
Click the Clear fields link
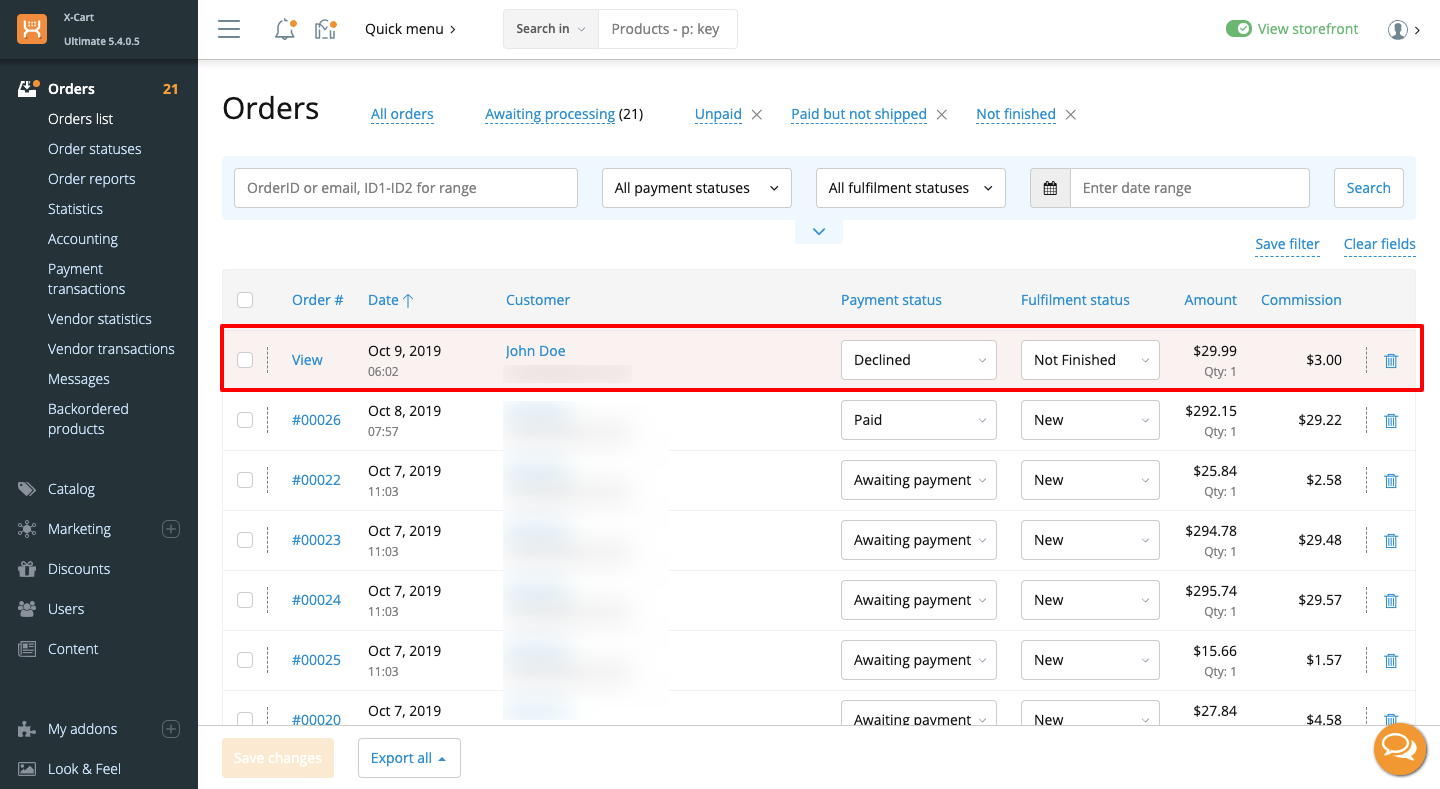pos(1379,244)
